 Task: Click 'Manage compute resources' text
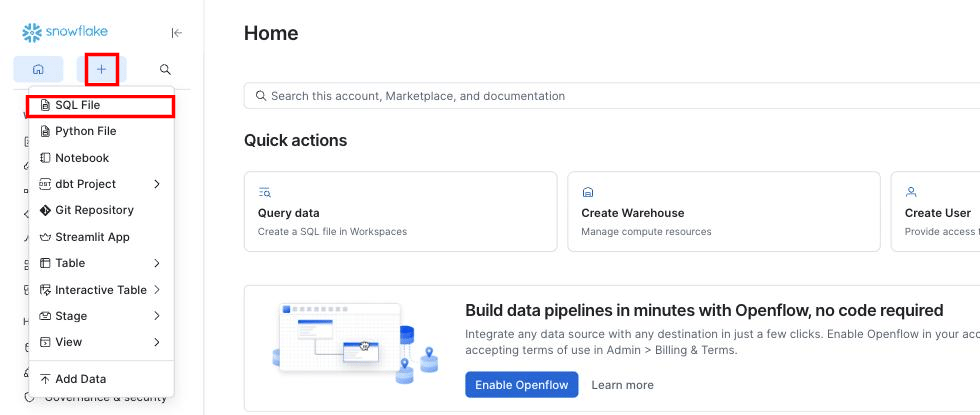click(646, 231)
